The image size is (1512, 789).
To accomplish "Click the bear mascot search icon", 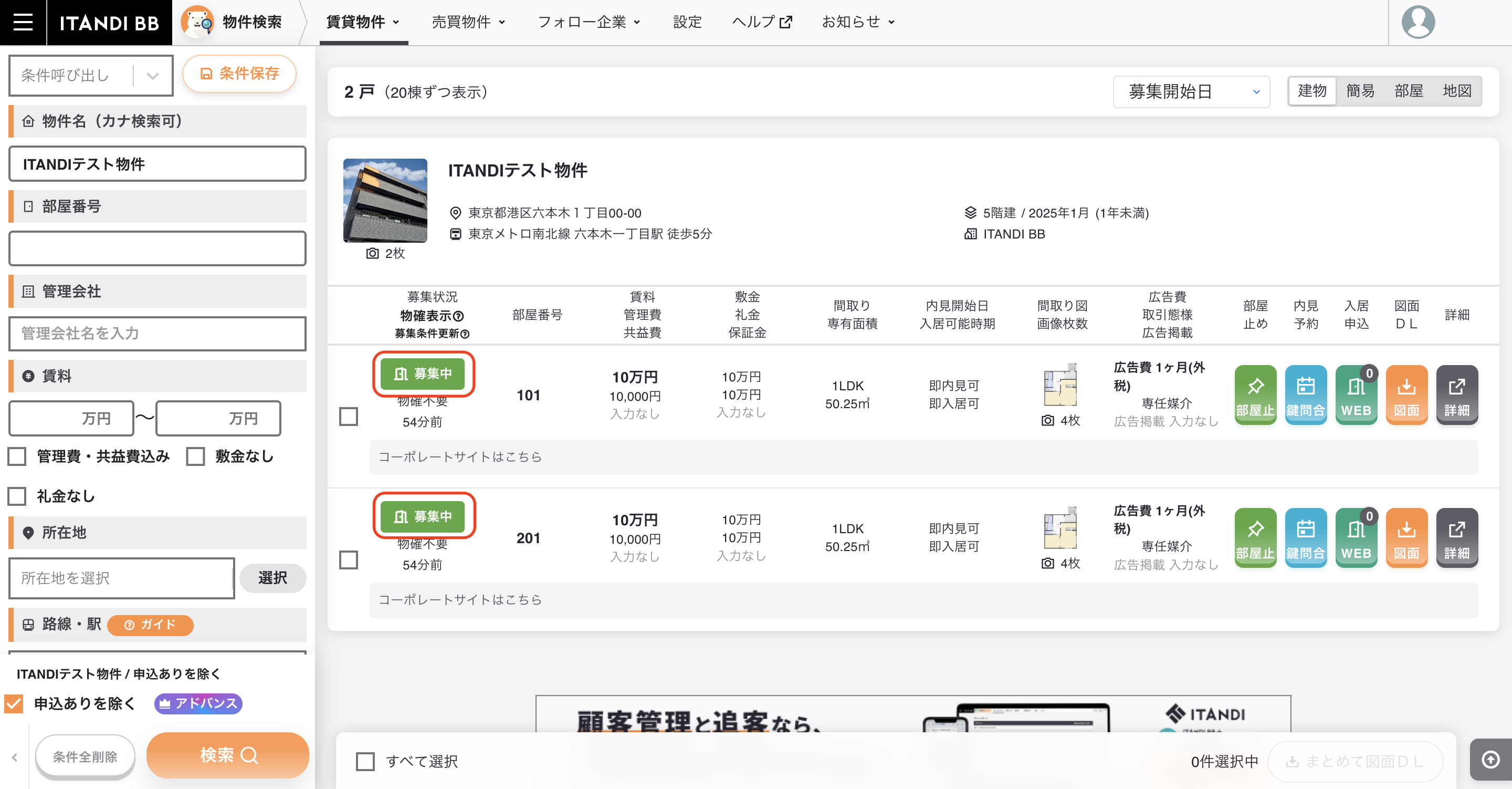I will 197,22.
